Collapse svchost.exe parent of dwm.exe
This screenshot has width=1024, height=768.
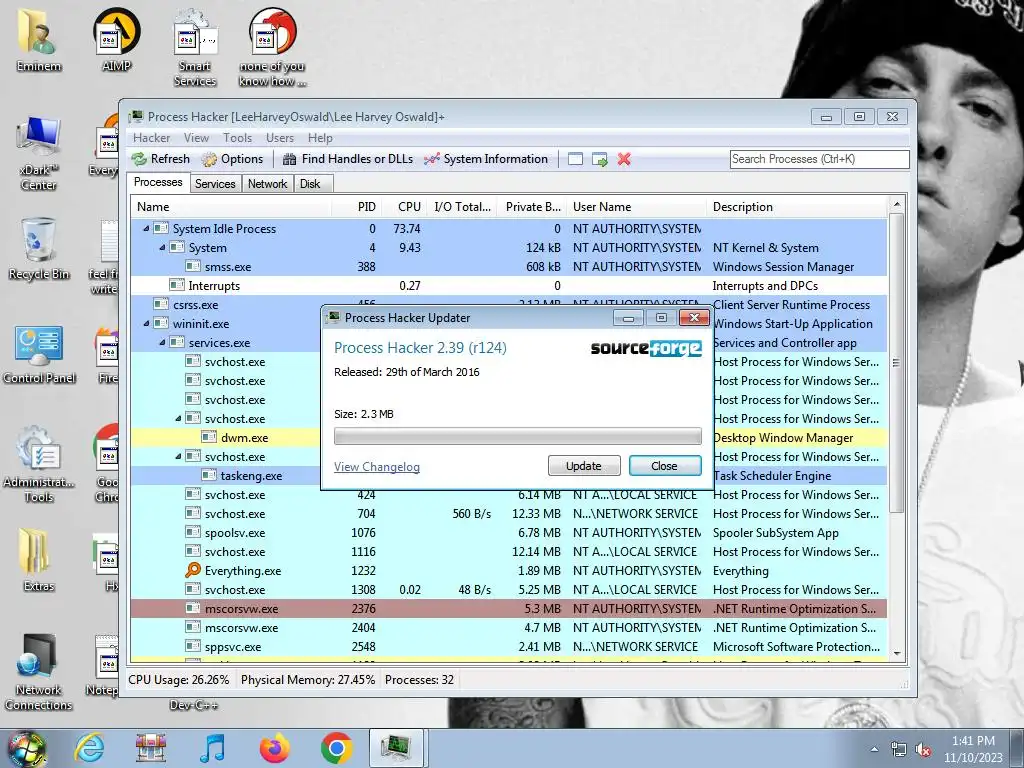178,419
